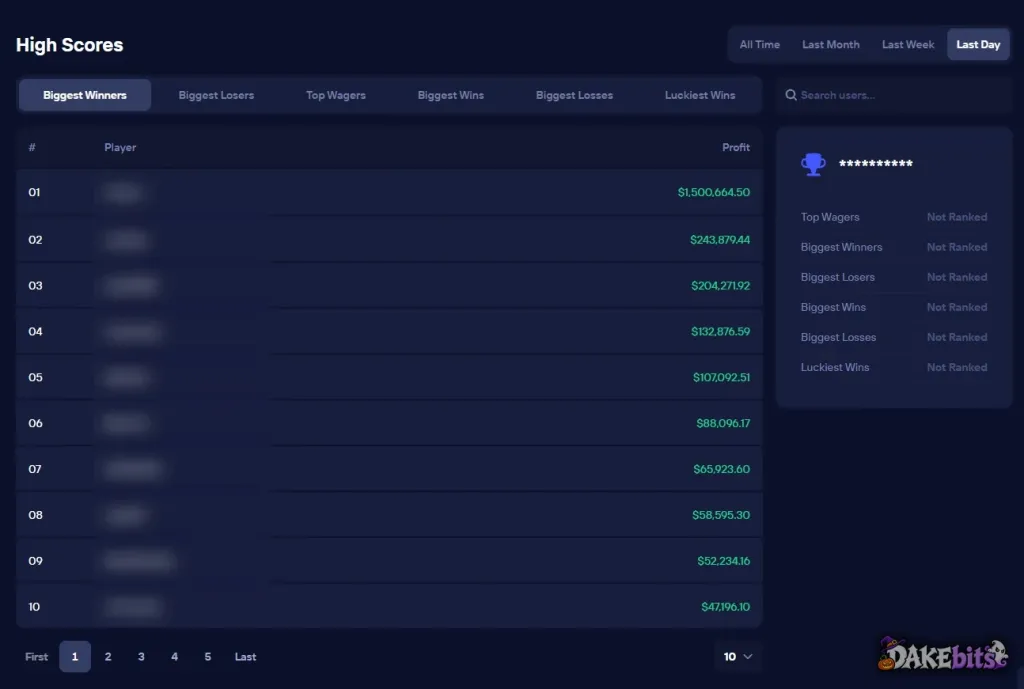Click Biggest Winners in the rank panel
This screenshot has height=689, width=1024.
tap(841, 247)
